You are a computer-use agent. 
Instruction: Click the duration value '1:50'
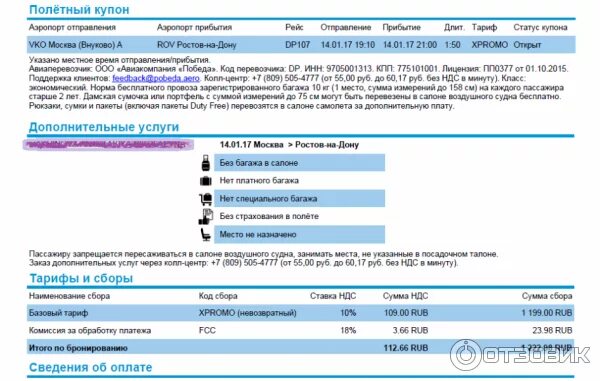pyautogui.click(x=452, y=45)
